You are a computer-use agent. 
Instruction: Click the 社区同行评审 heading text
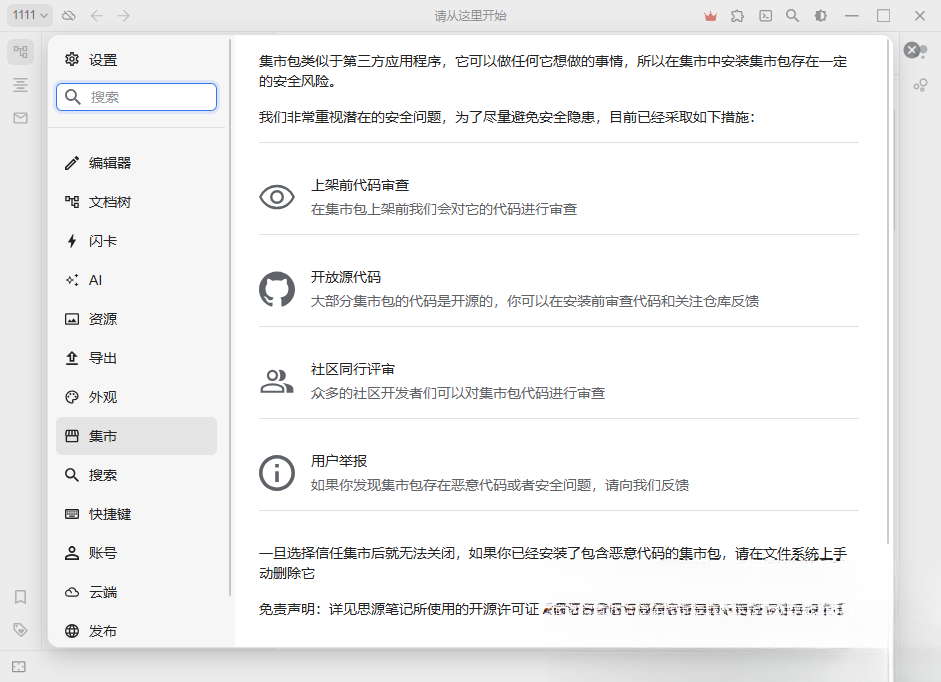353,369
